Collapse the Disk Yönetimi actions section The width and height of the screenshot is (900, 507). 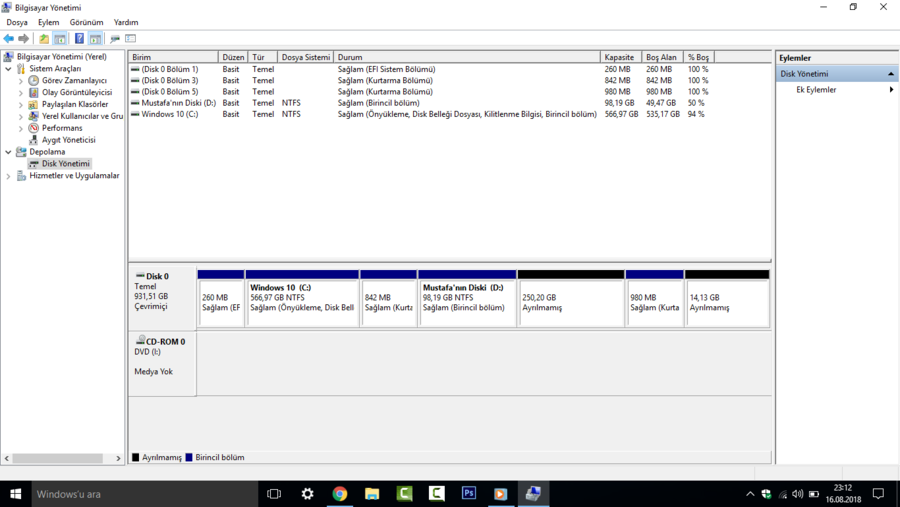pos(891,74)
